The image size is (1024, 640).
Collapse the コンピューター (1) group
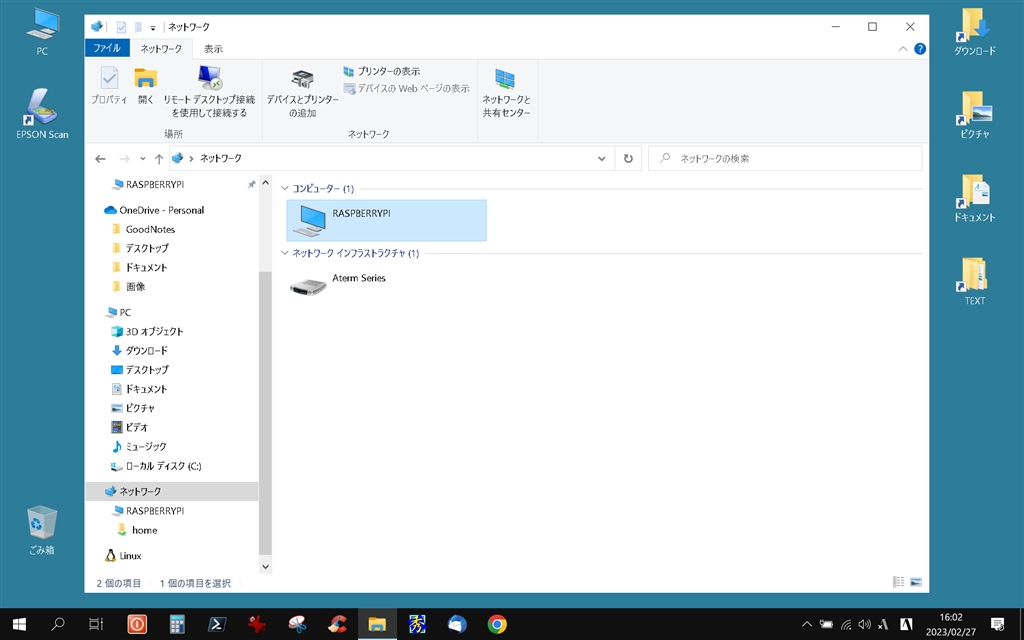pyautogui.click(x=285, y=189)
